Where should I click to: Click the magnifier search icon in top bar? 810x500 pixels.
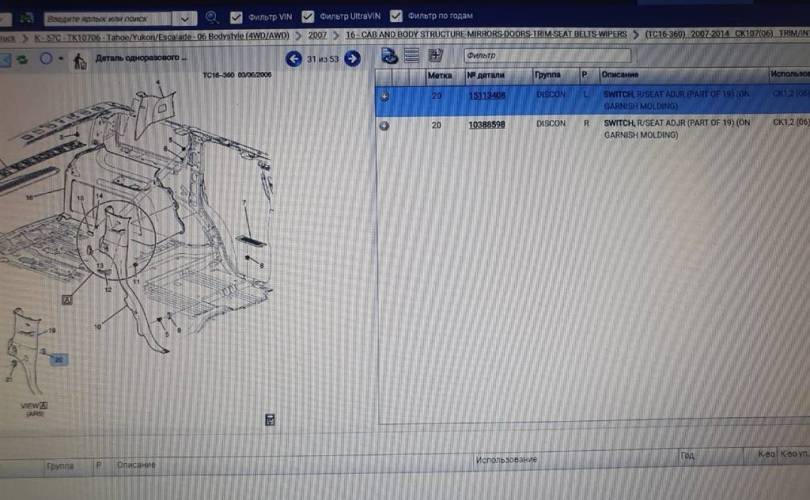pos(211,17)
